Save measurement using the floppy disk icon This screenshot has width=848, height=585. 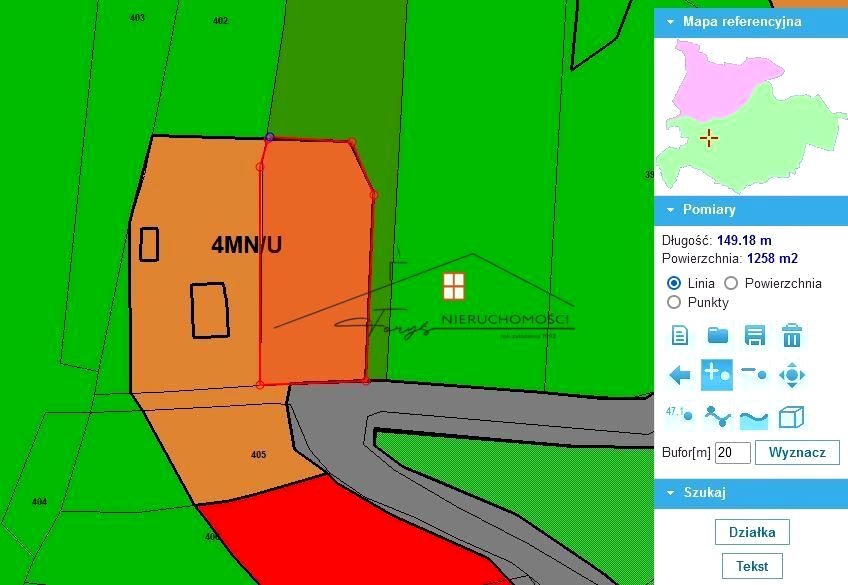coord(755,335)
